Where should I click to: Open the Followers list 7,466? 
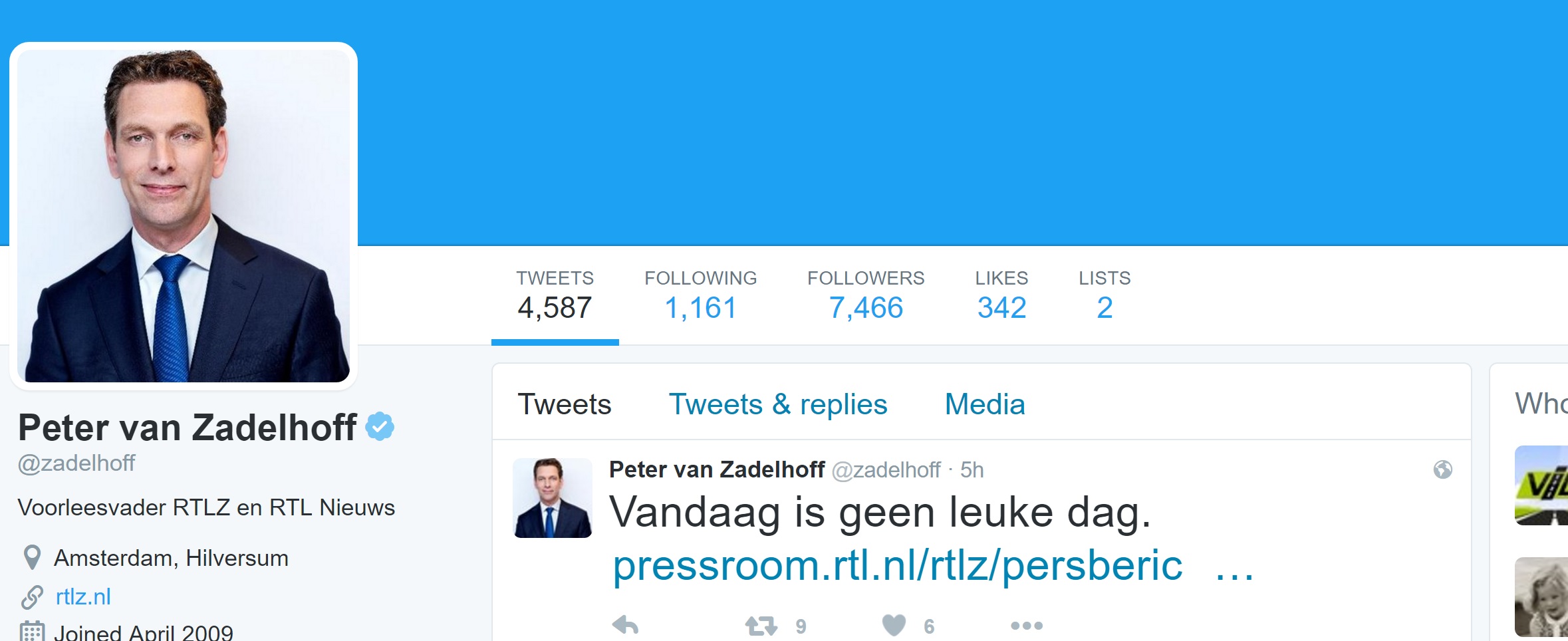866,295
